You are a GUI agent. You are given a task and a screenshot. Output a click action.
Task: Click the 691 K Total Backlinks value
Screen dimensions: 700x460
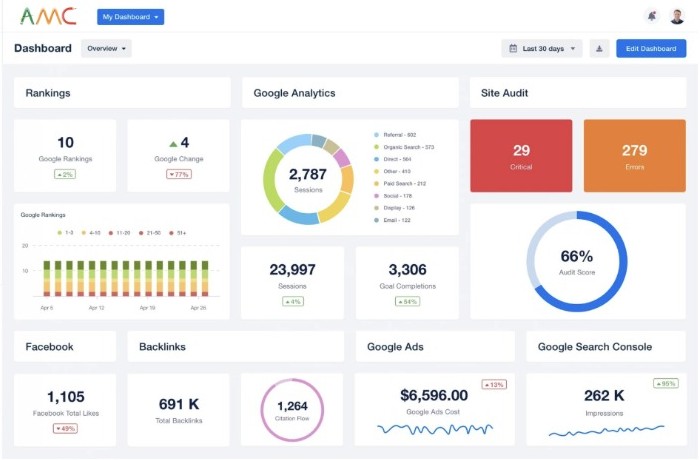pyautogui.click(x=179, y=404)
